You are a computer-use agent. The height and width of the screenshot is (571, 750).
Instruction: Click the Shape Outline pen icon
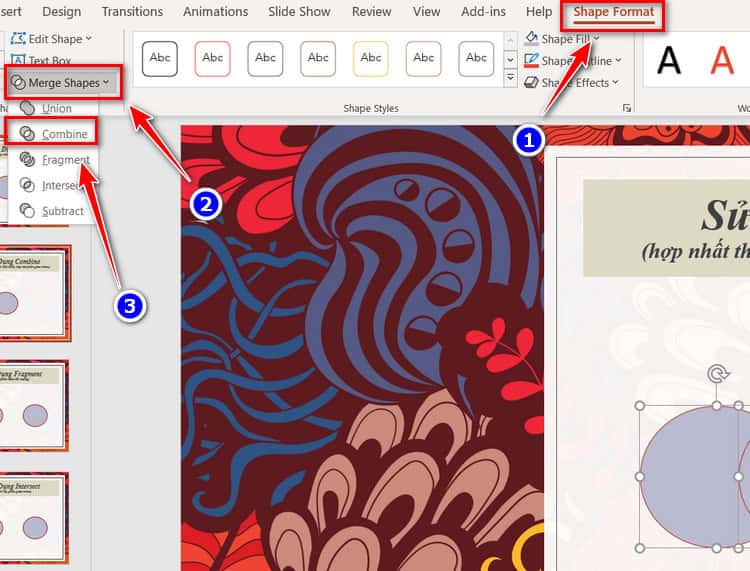tap(531, 60)
